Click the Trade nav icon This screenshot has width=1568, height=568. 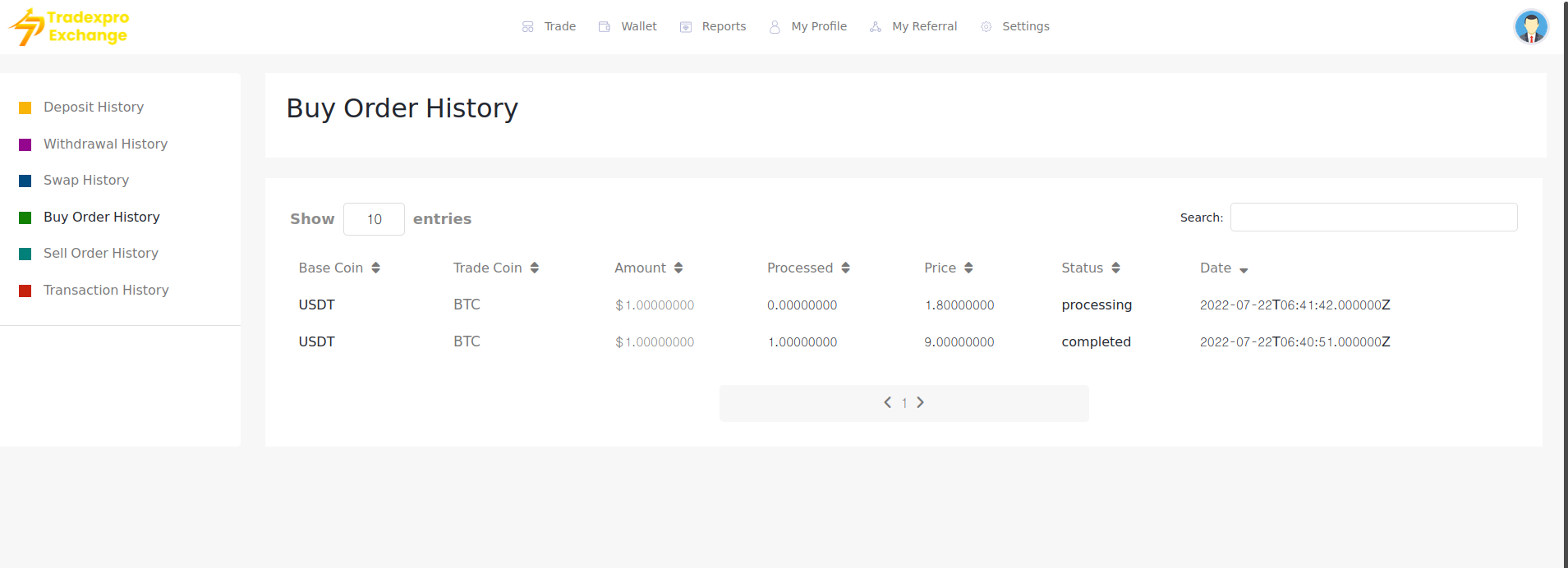[x=527, y=27]
